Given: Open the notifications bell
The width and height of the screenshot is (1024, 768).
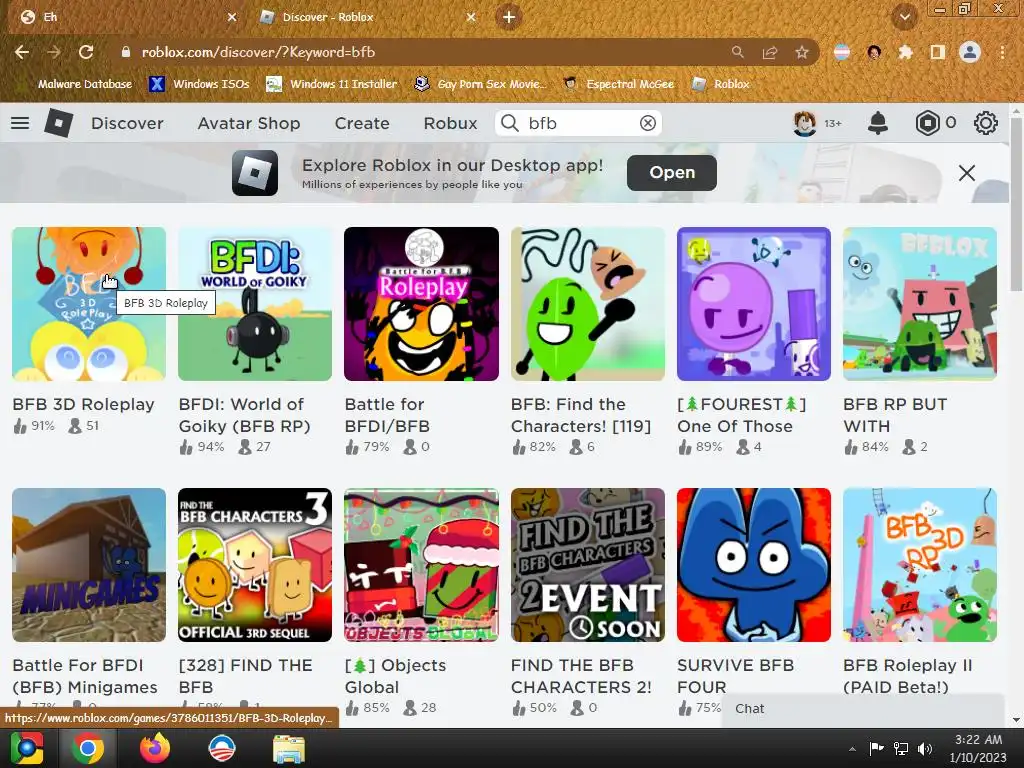Looking at the screenshot, I should [877, 123].
